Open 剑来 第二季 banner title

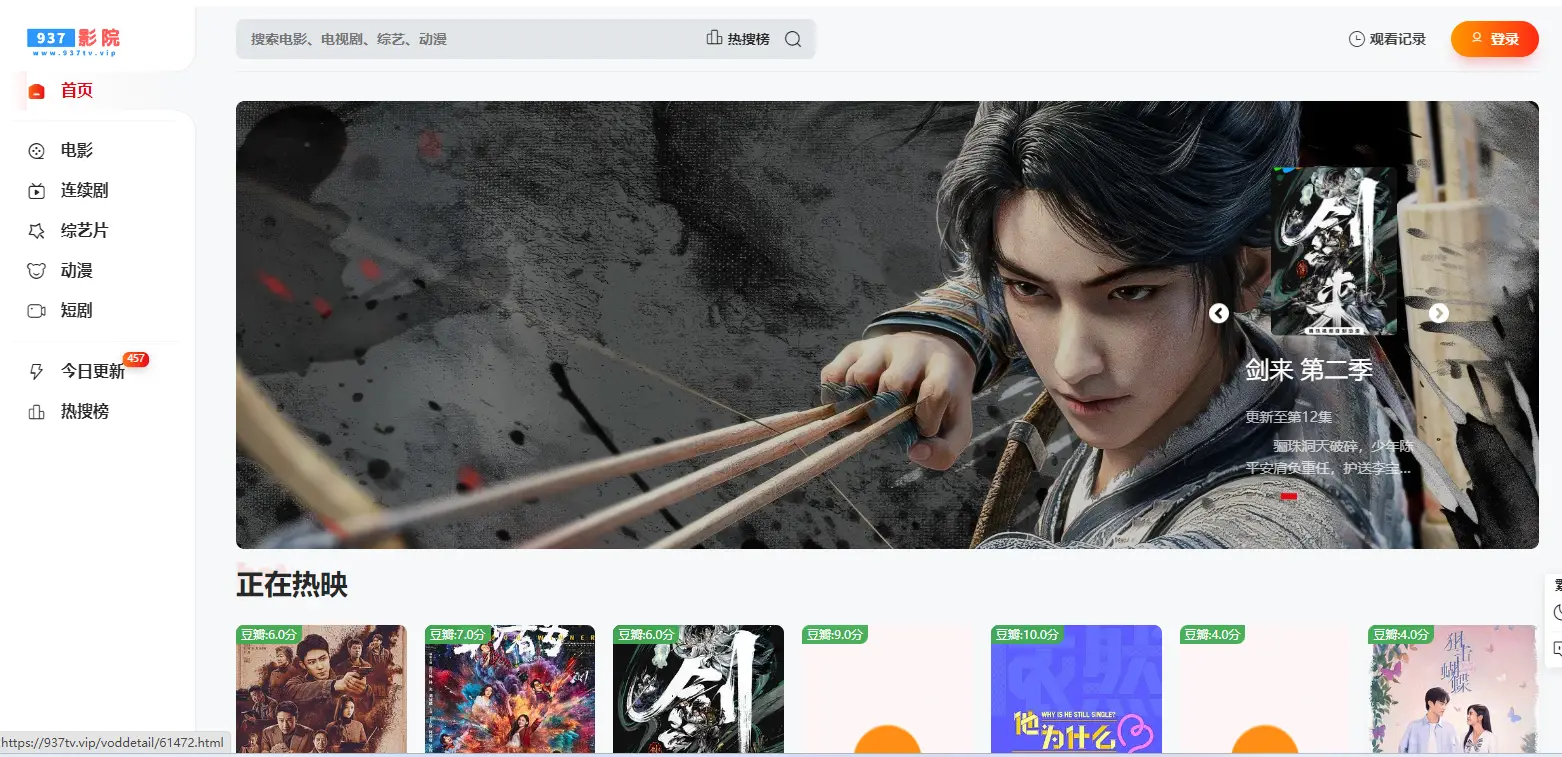[1308, 370]
